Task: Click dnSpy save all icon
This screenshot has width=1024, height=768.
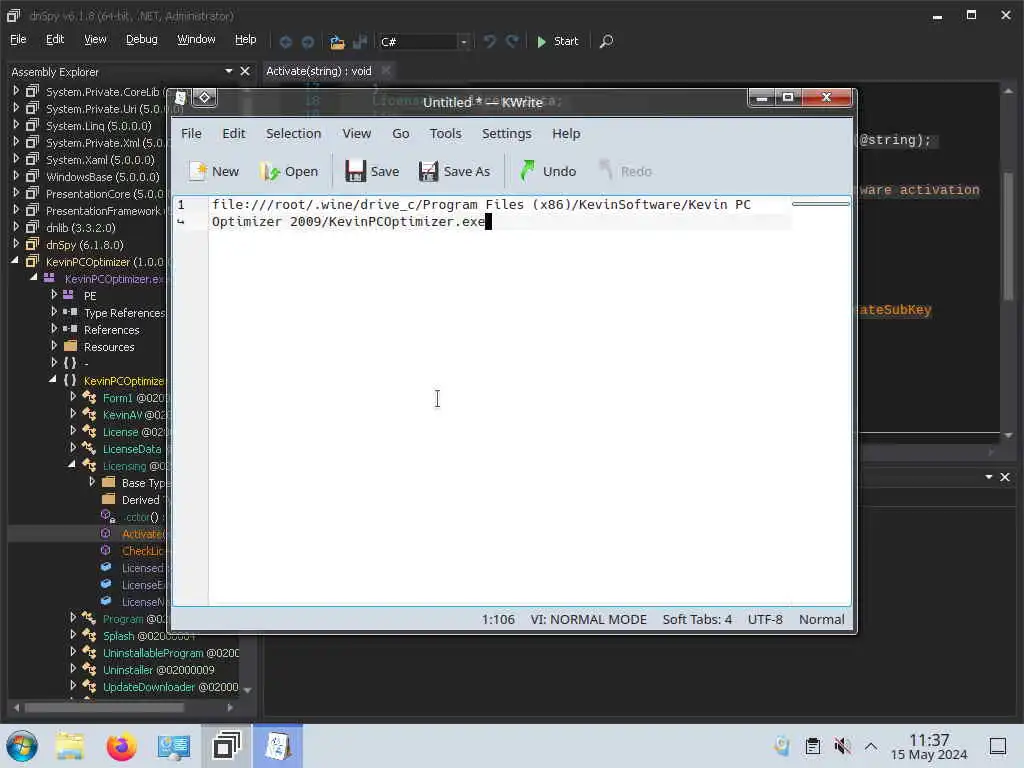Action: (360, 42)
